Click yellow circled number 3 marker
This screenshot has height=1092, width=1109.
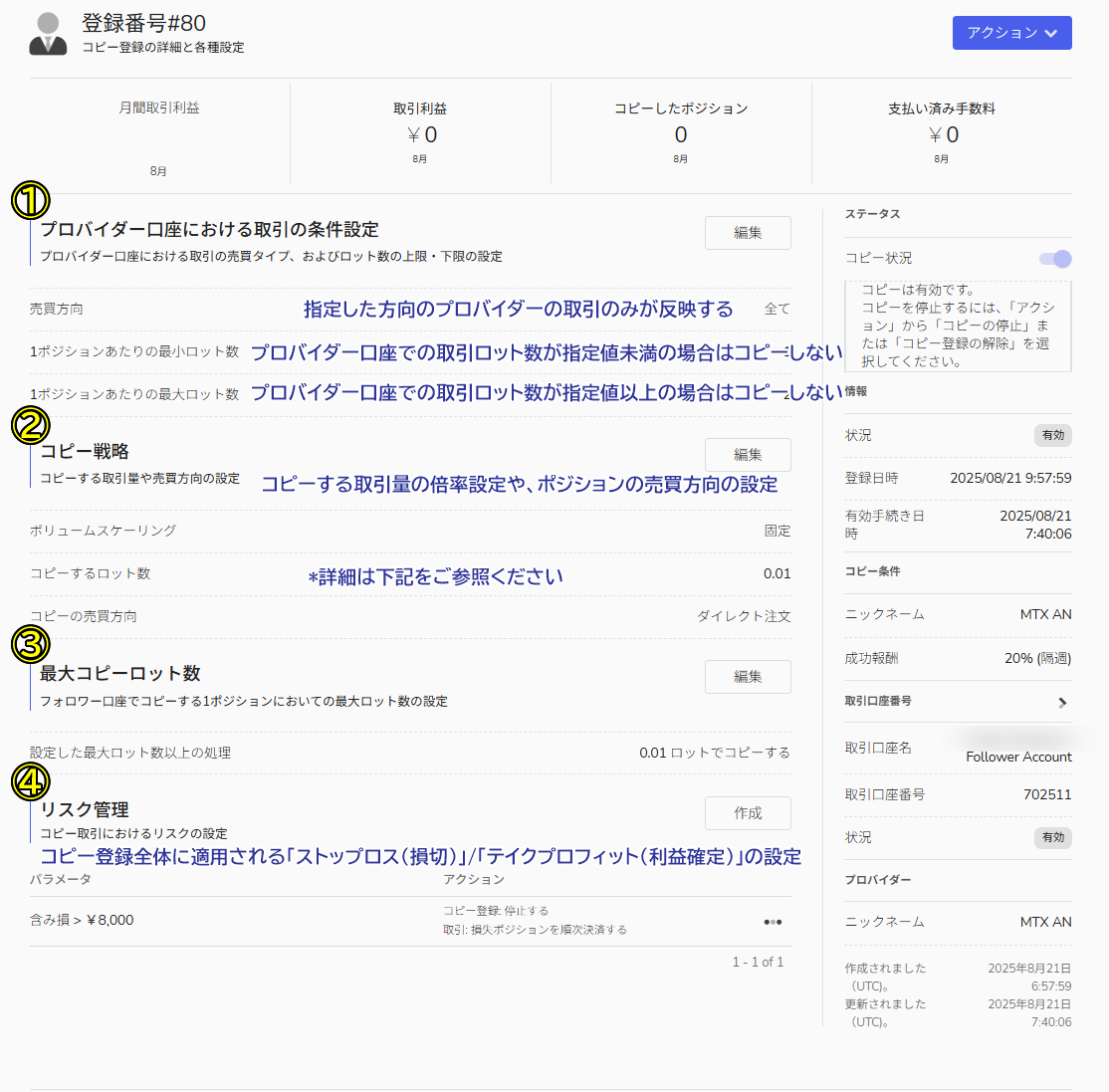[30, 644]
